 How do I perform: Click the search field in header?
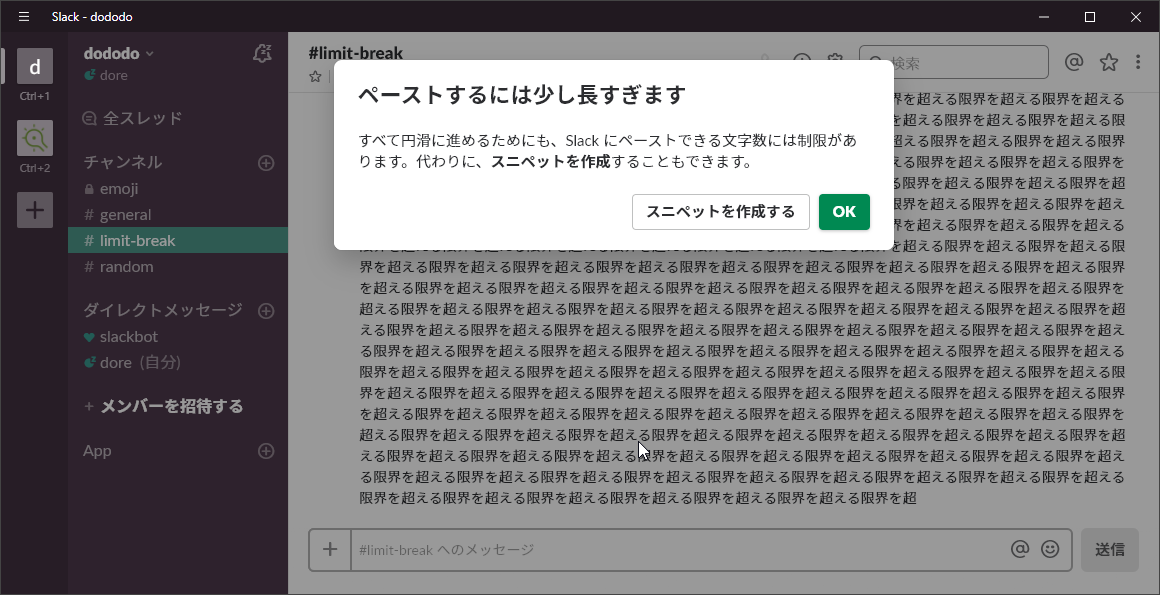coord(960,62)
